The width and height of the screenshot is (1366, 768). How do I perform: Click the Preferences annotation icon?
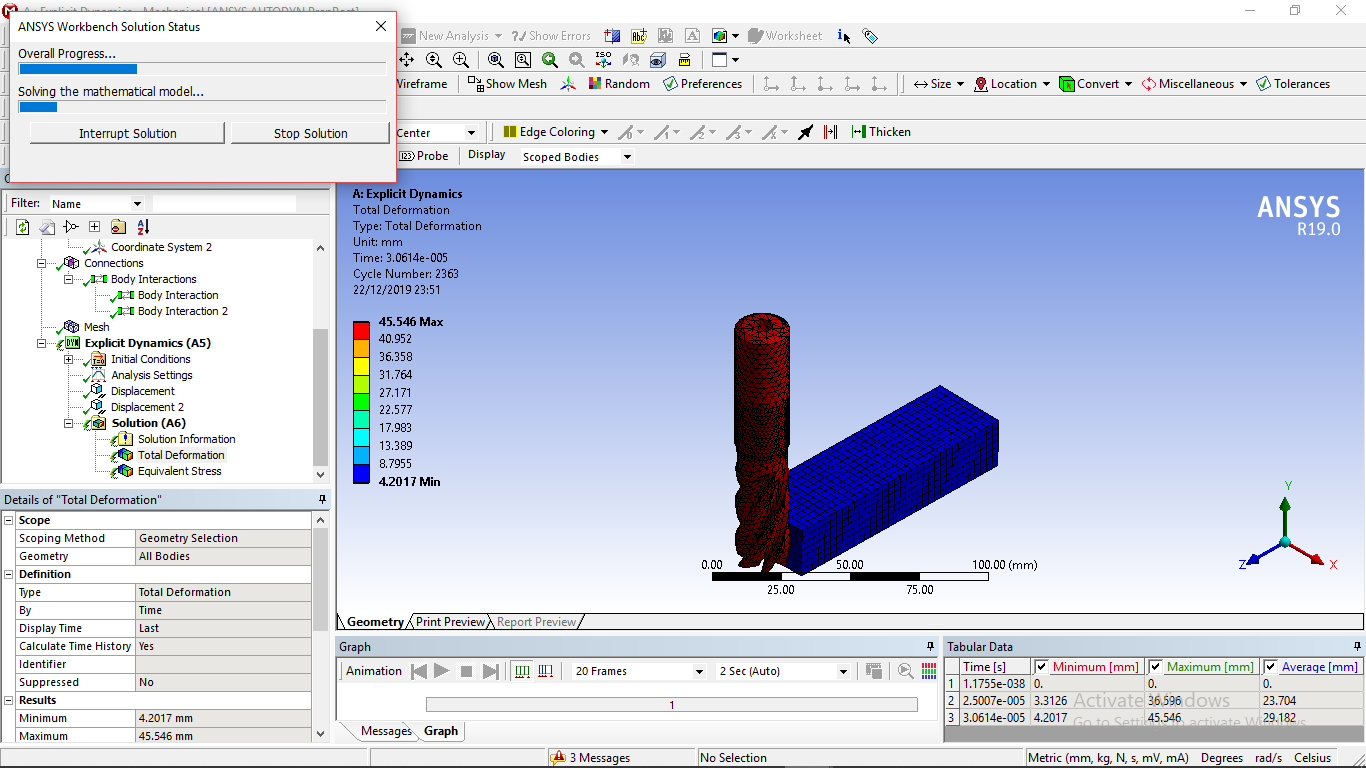tap(670, 84)
